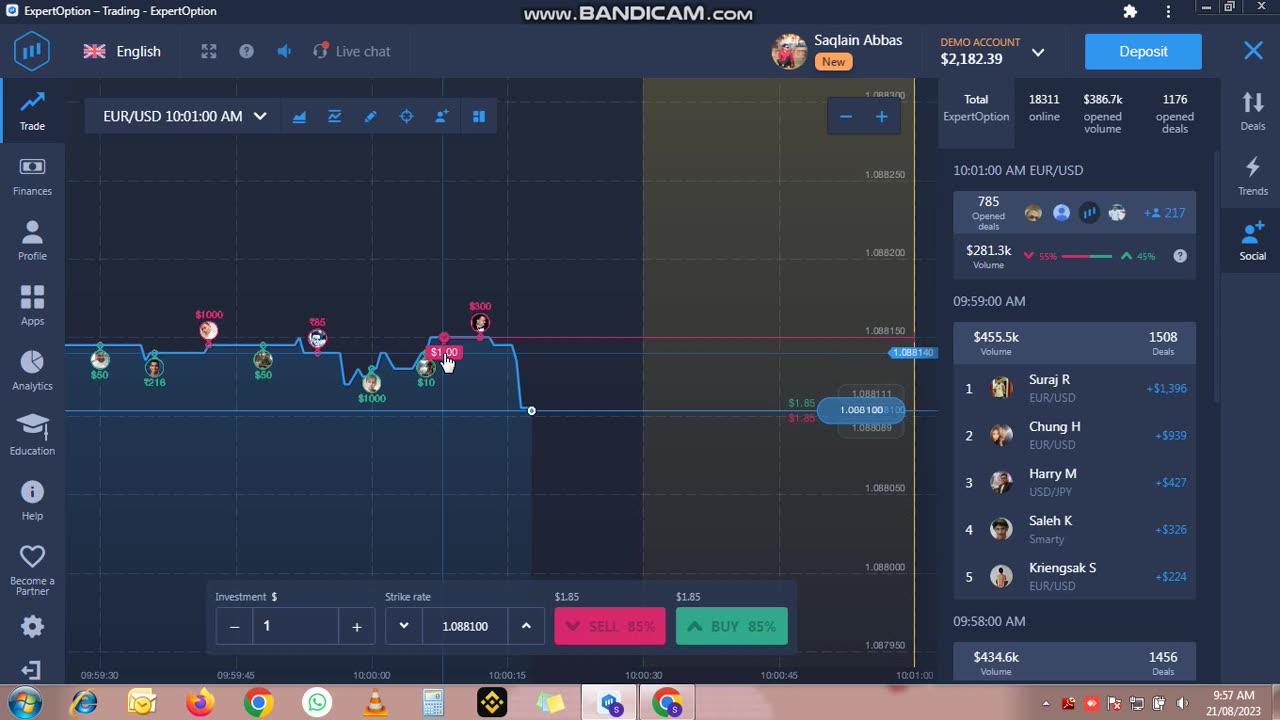Open settings gear in sidebar
This screenshot has width=1280, height=720.
[x=32, y=627]
